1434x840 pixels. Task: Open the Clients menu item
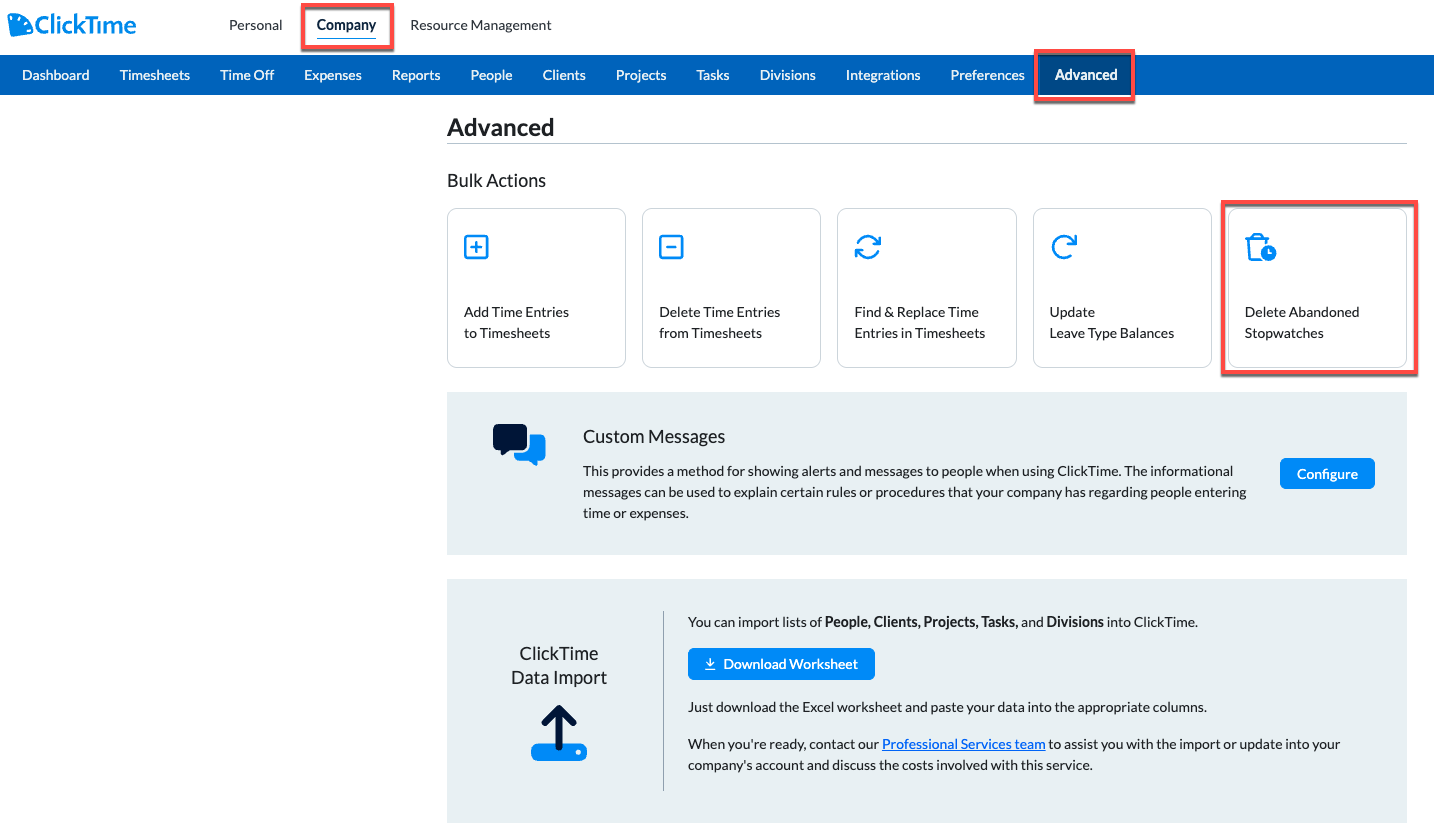point(564,75)
